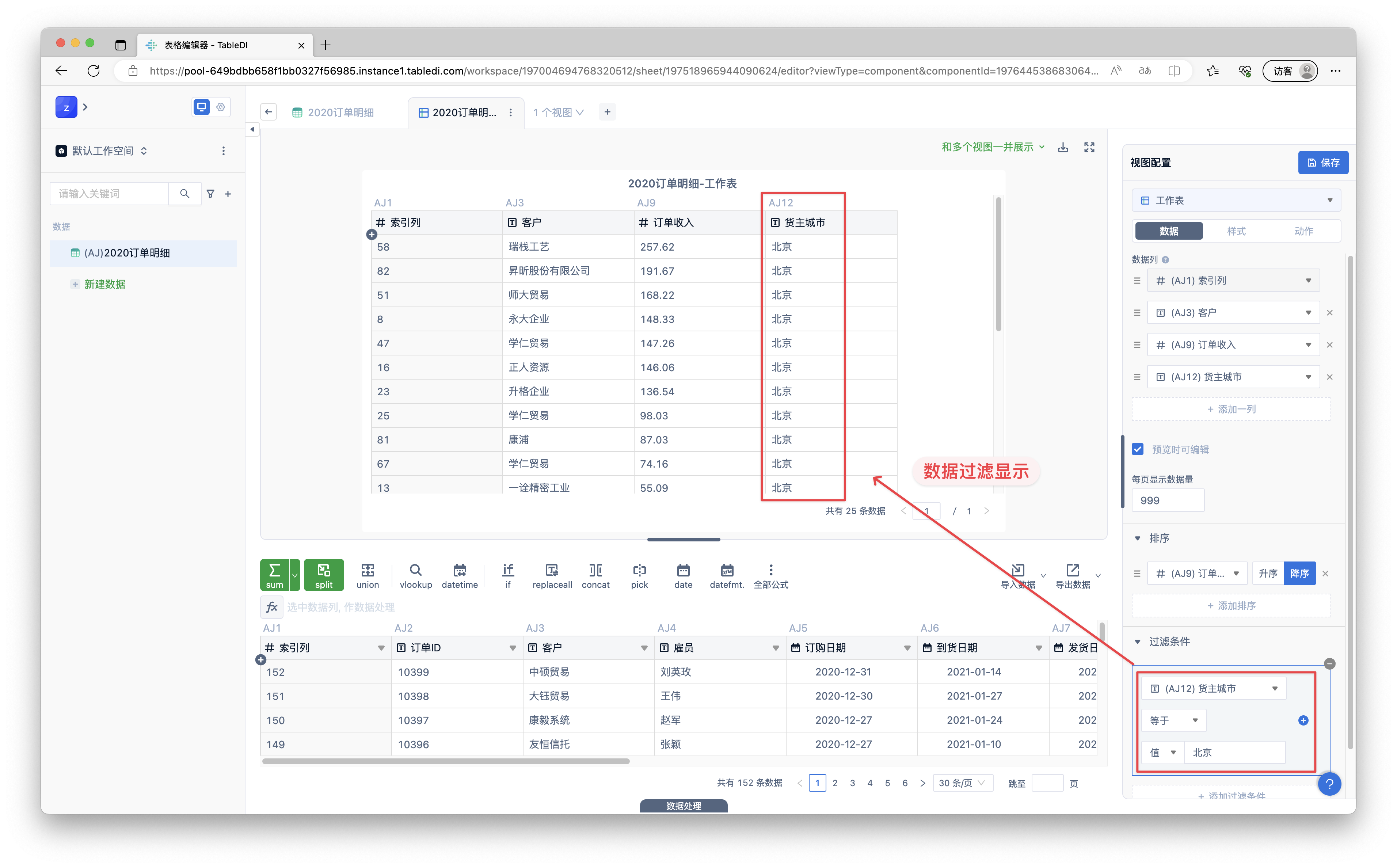
Task: Collapse the left sidebar panel
Action: (252, 129)
